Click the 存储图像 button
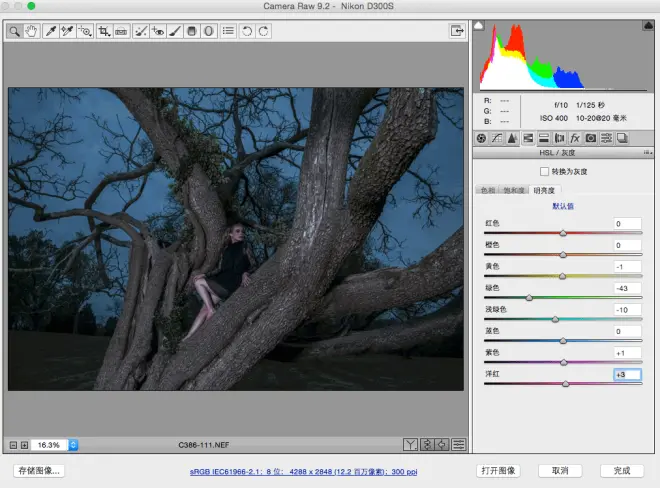Viewport: 660px width, 488px height. pos(39,470)
